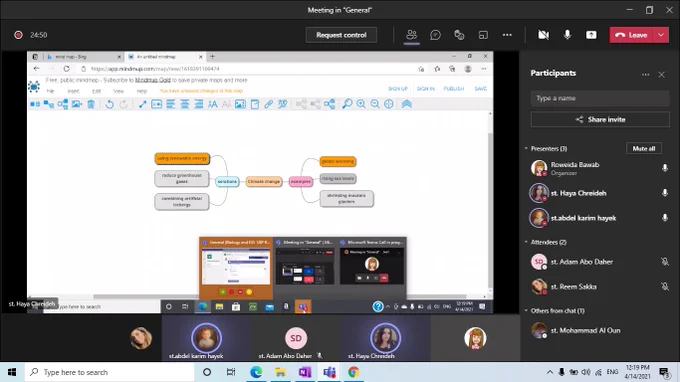The image size is (680, 382).
Task: Click the insert image icon in MindMup toolbar
Action: point(240,104)
